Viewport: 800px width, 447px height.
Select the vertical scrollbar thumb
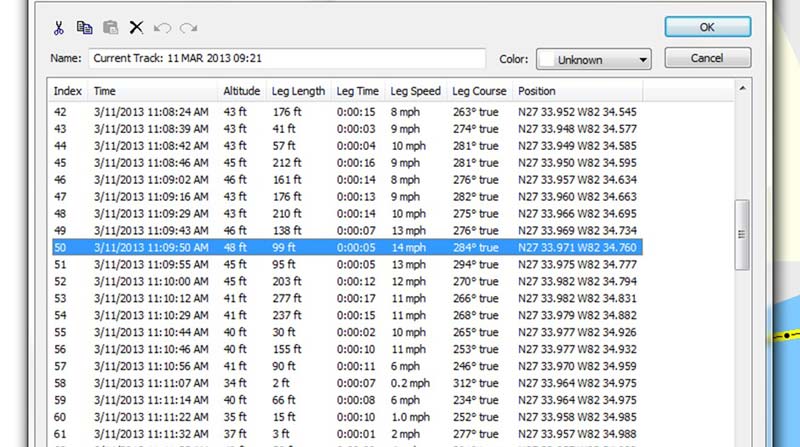click(x=742, y=235)
